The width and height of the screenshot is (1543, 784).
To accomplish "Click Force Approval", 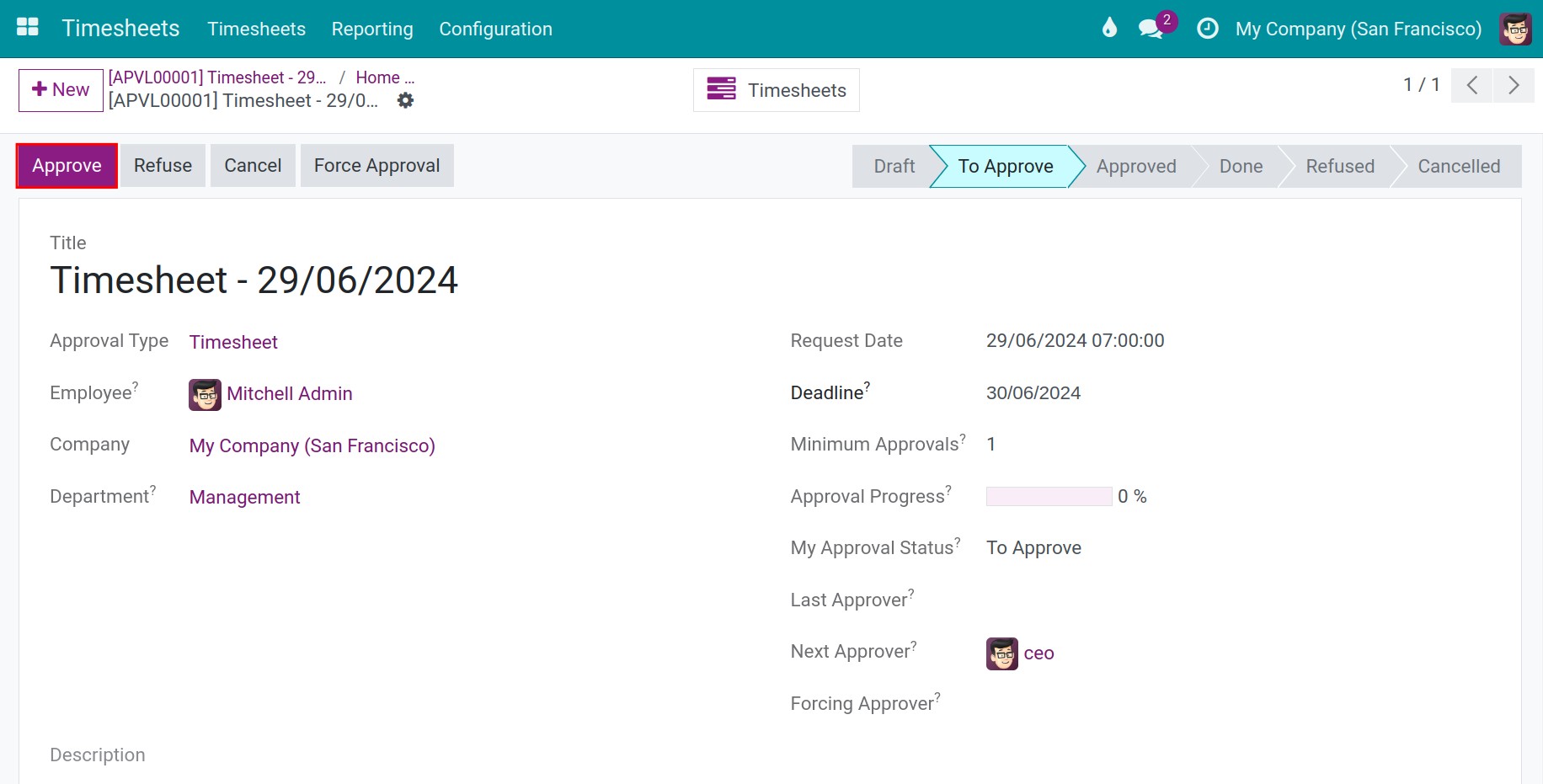I will [x=377, y=166].
